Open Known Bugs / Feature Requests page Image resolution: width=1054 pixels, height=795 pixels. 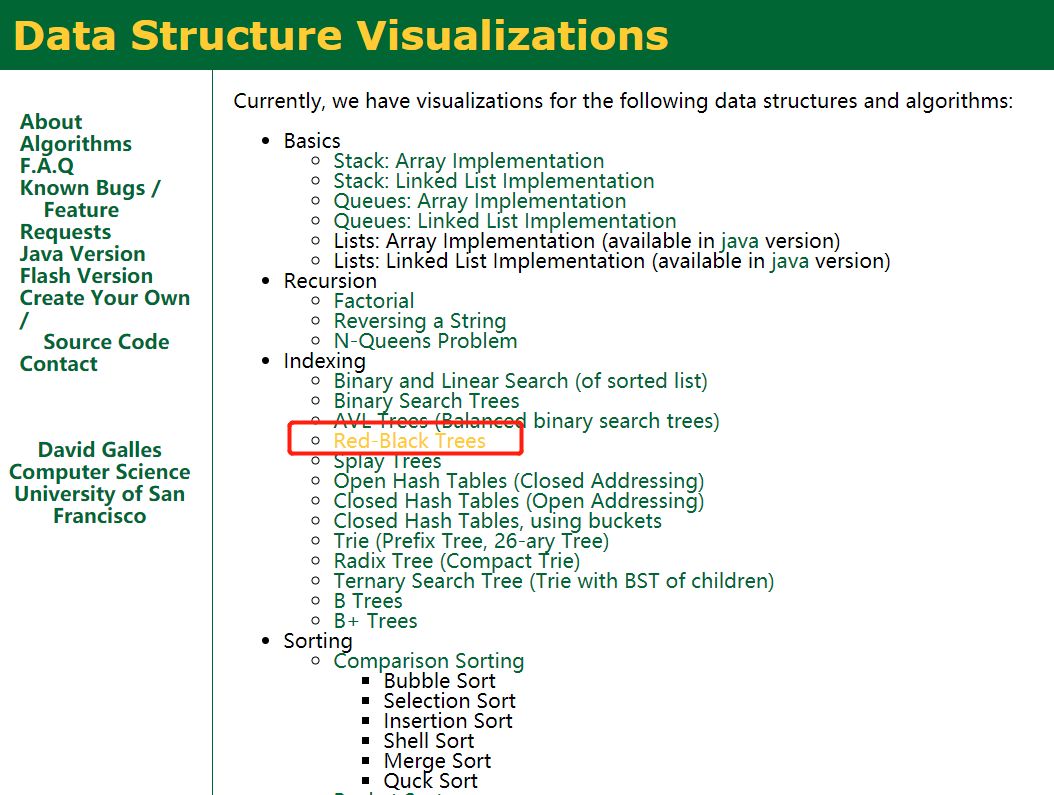coord(89,210)
